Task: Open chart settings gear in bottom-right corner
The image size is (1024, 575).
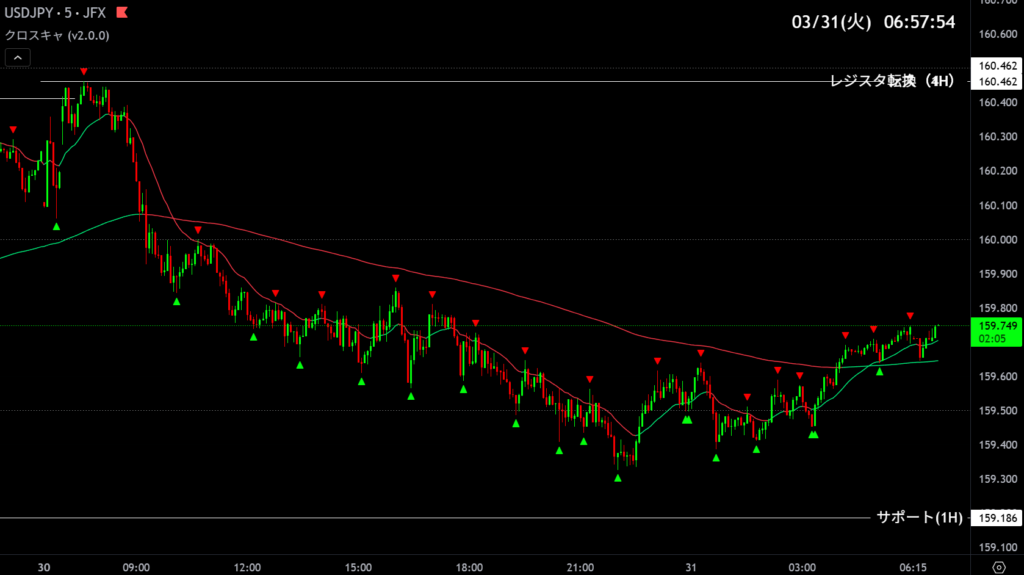Action: point(997,567)
